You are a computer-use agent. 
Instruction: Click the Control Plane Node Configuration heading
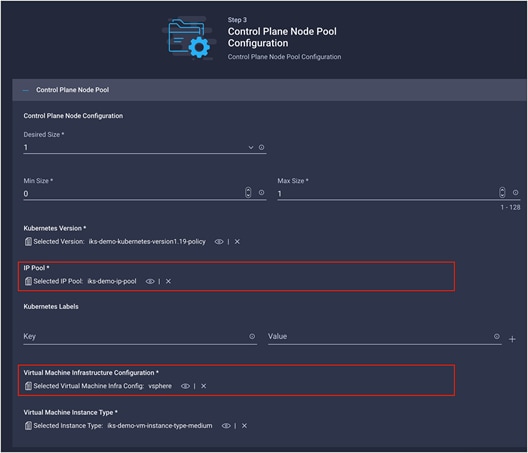(73, 116)
